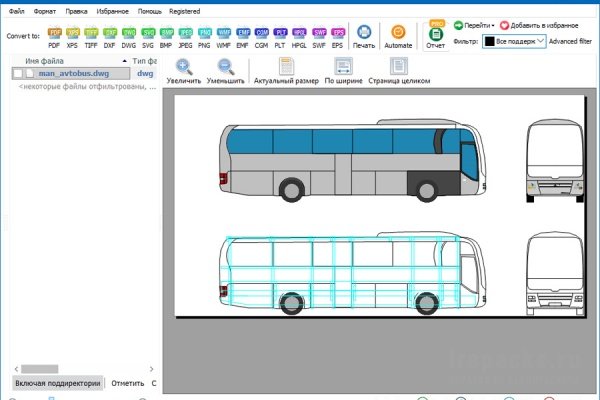Click the file list scroll-left arrow

(x=16, y=369)
